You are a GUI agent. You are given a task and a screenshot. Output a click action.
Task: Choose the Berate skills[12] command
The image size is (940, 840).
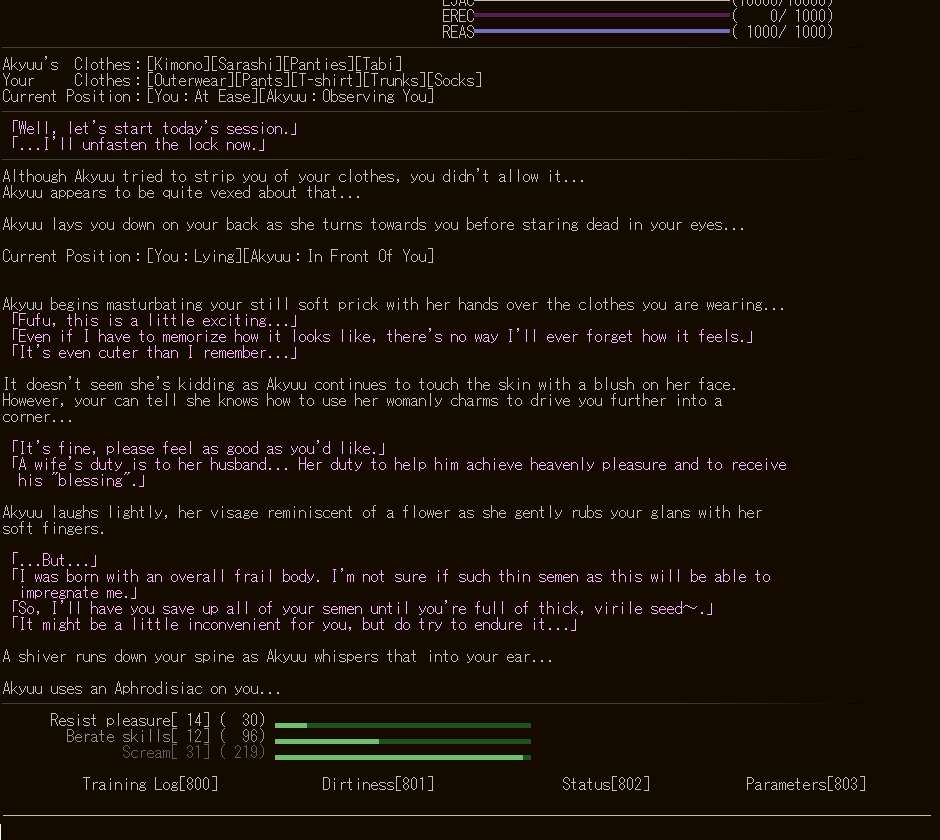tap(138, 736)
